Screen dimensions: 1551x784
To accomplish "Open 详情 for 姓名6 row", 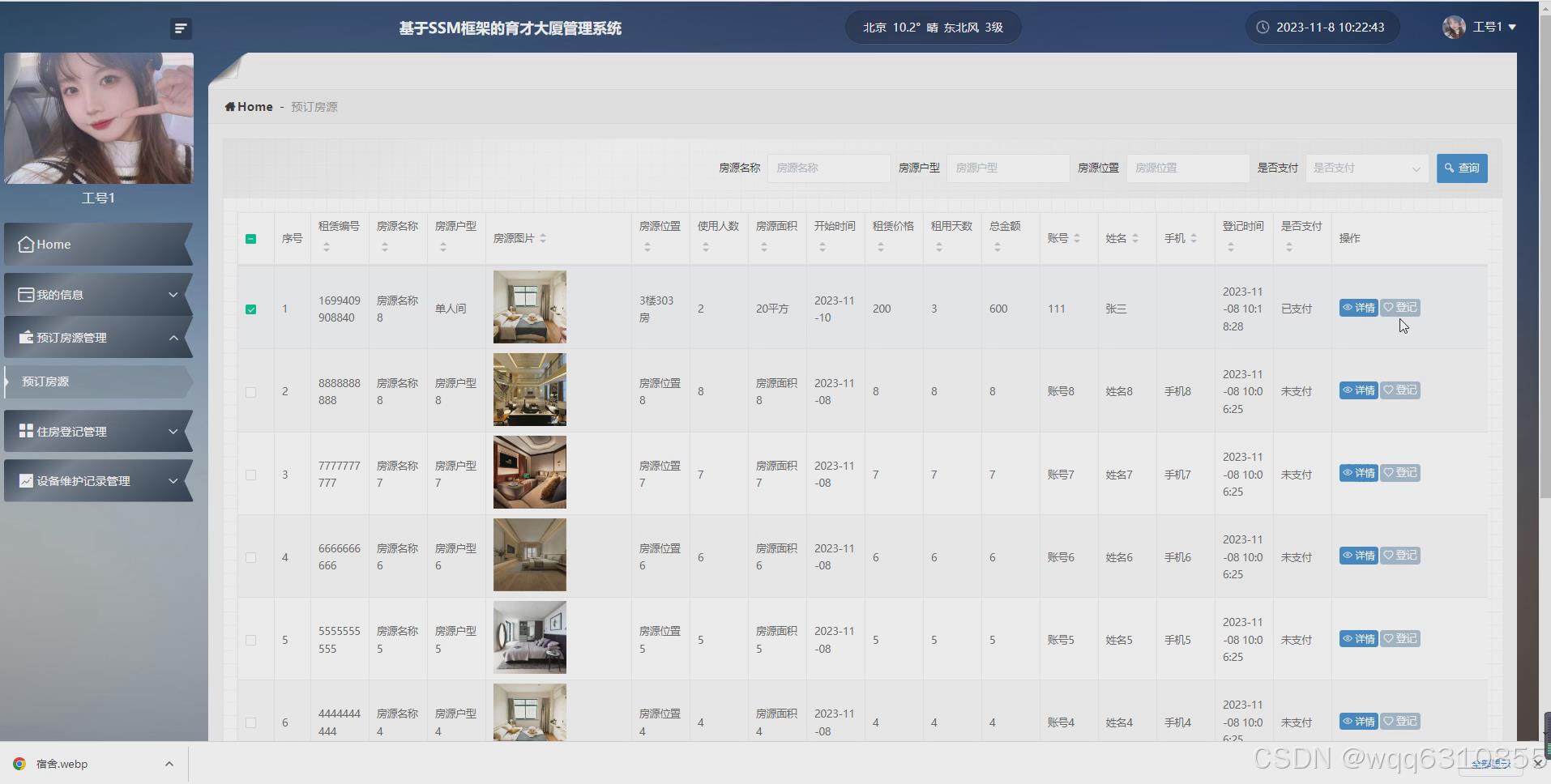I will [x=1358, y=556].
